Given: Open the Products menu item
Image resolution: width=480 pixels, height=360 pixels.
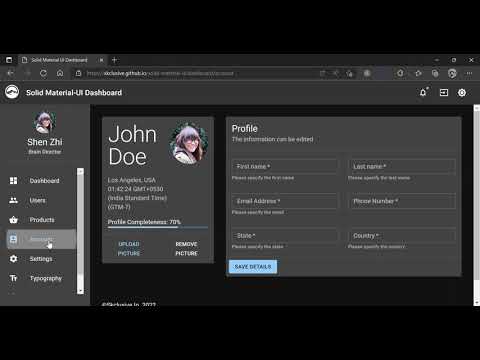Looking at the screenshot, I should [x=41, y=220].
